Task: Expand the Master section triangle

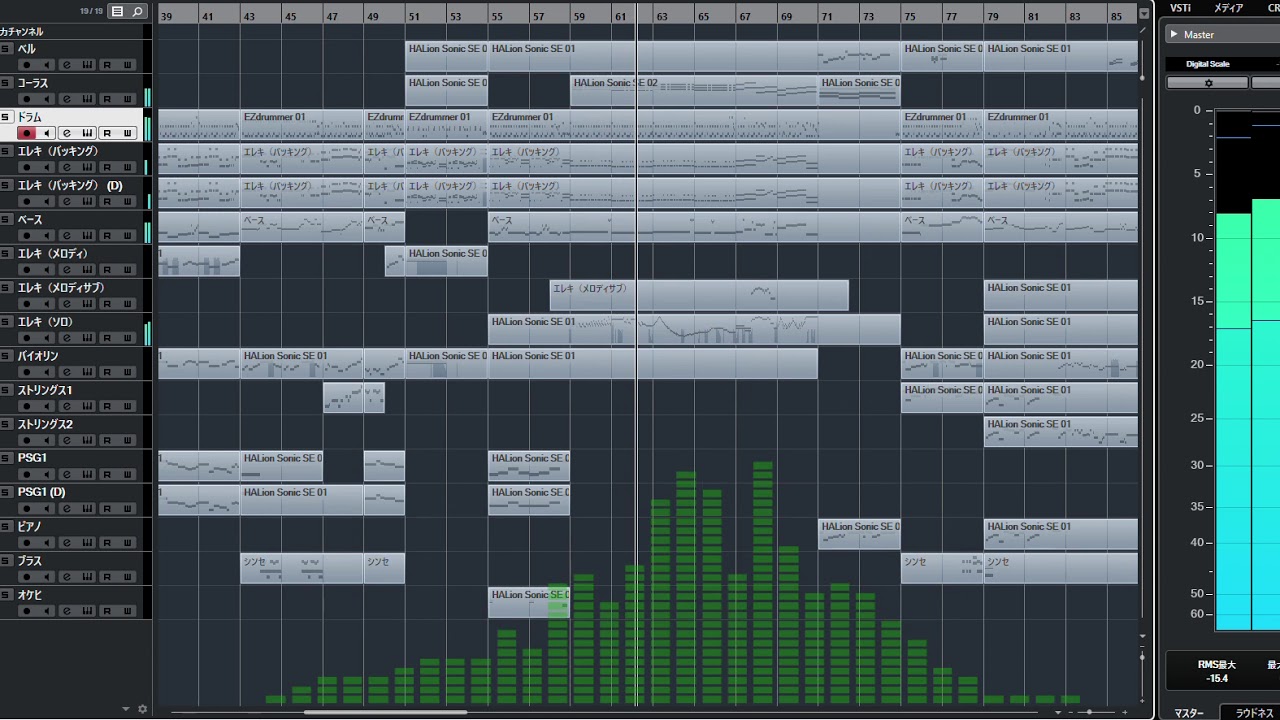Action: 1174,34
